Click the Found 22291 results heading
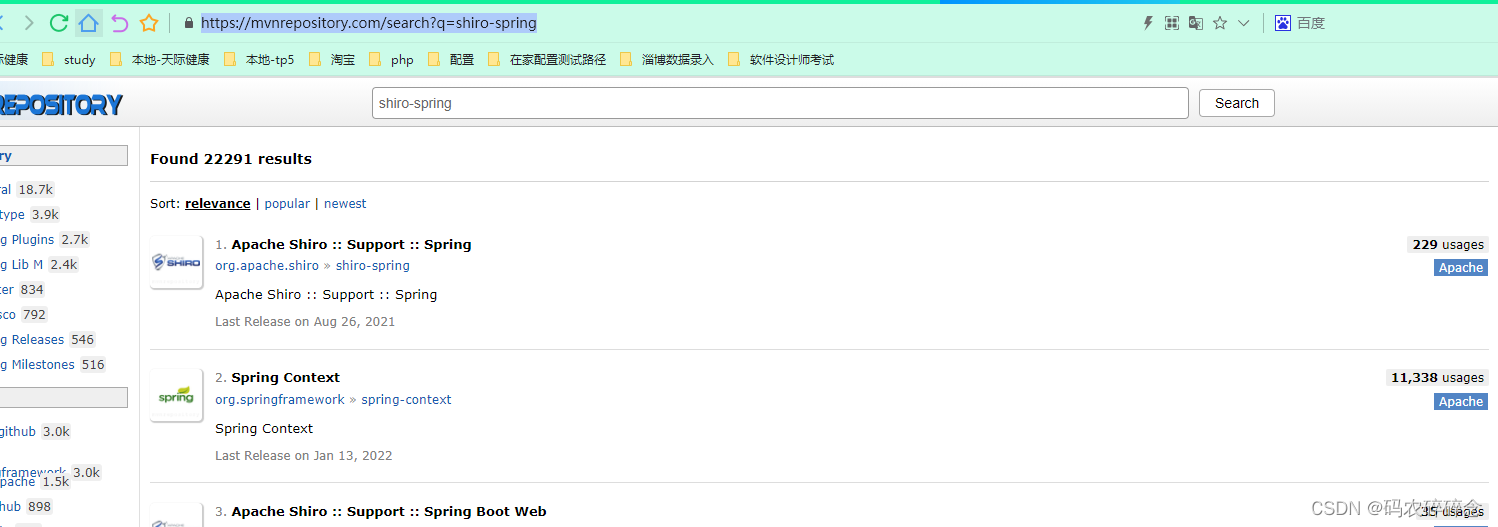 231,159
